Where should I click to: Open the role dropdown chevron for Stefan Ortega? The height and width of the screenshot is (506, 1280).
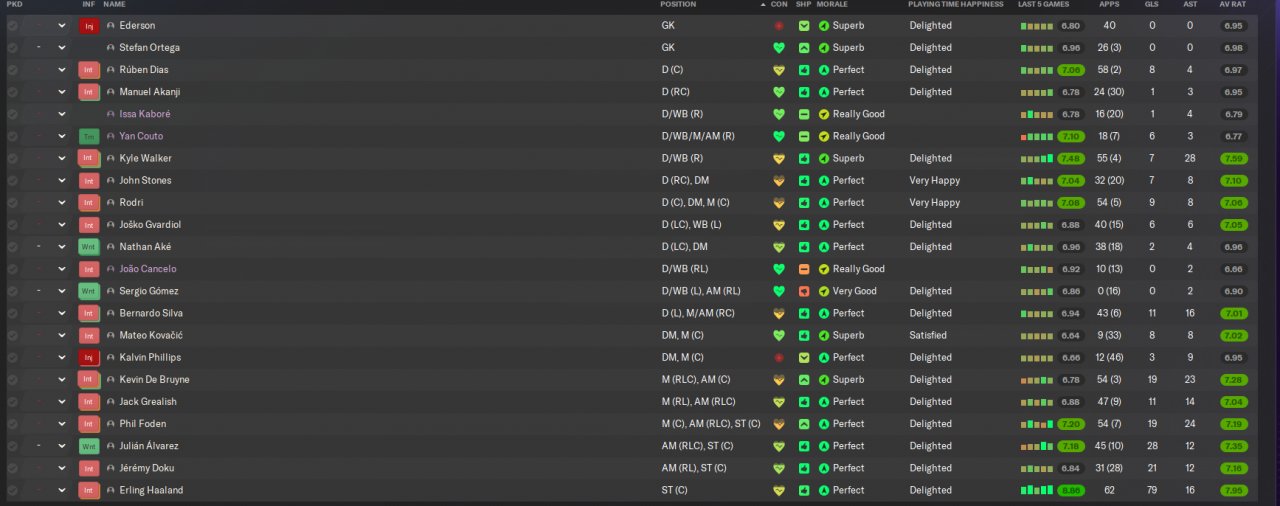(x=61, y=48)
